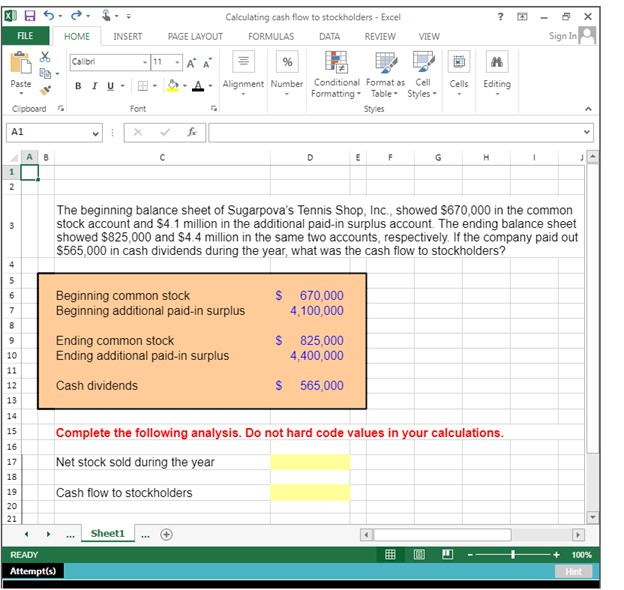Viewport: 624px width, 590px height.
Task: Click the Format as Table icon
Action: (x=385, y=62)
